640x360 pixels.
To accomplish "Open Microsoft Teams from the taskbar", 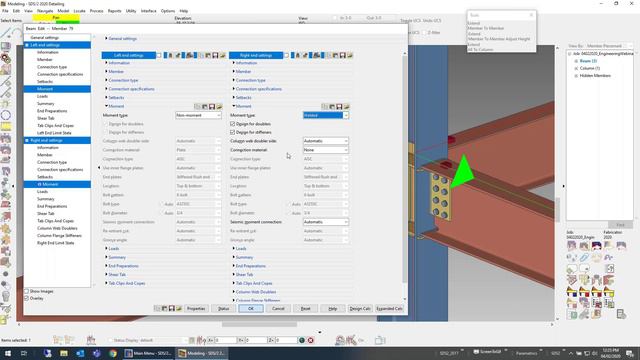I will click(x=97, y=353).
